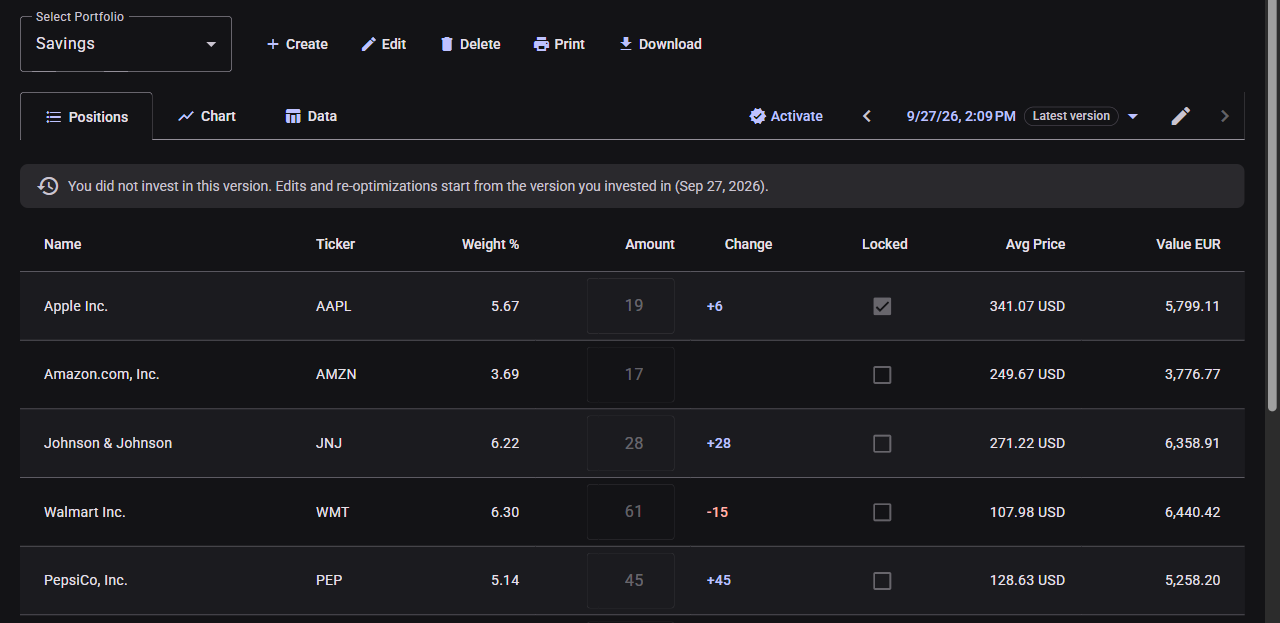
Task: Click the Latest version chip
Action: [1071, 116]
